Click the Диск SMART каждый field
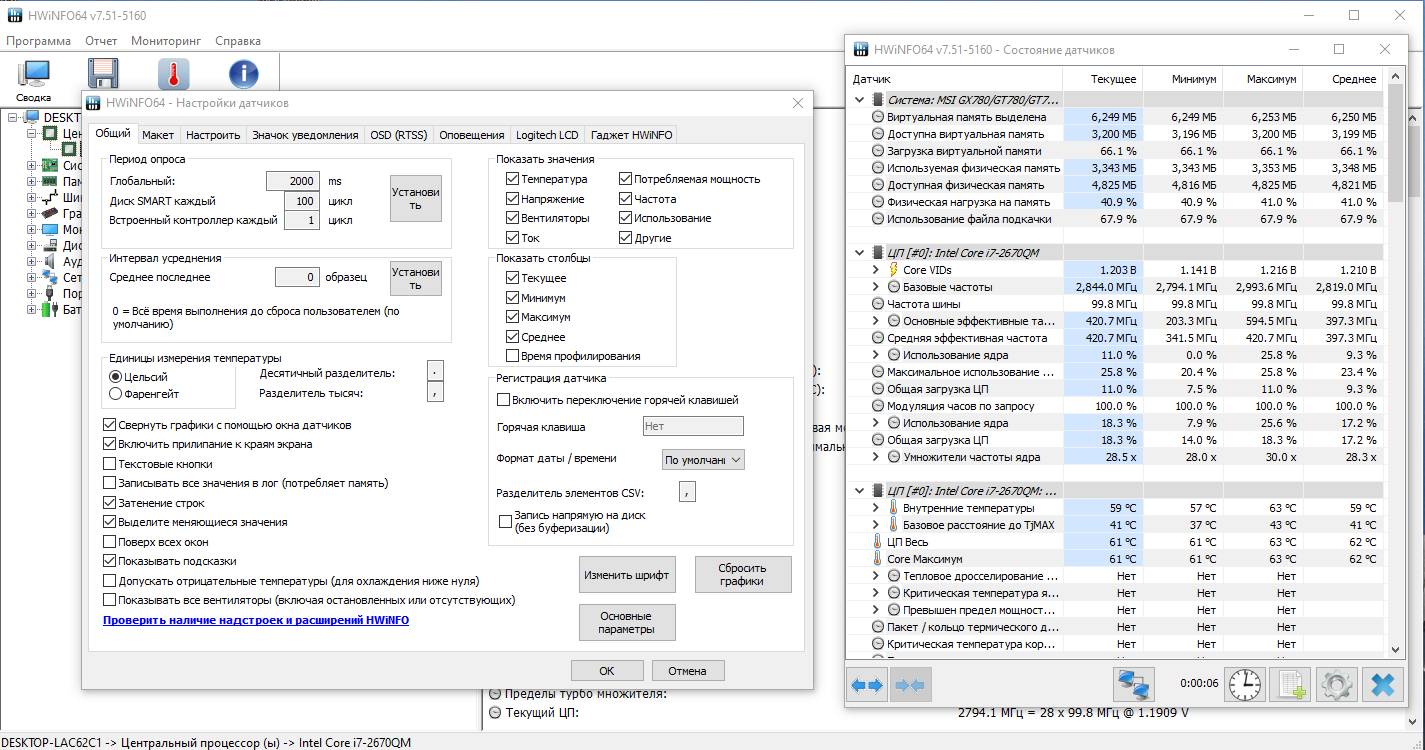The width and height of the screenshot is (1425, 750). [302, 201]
